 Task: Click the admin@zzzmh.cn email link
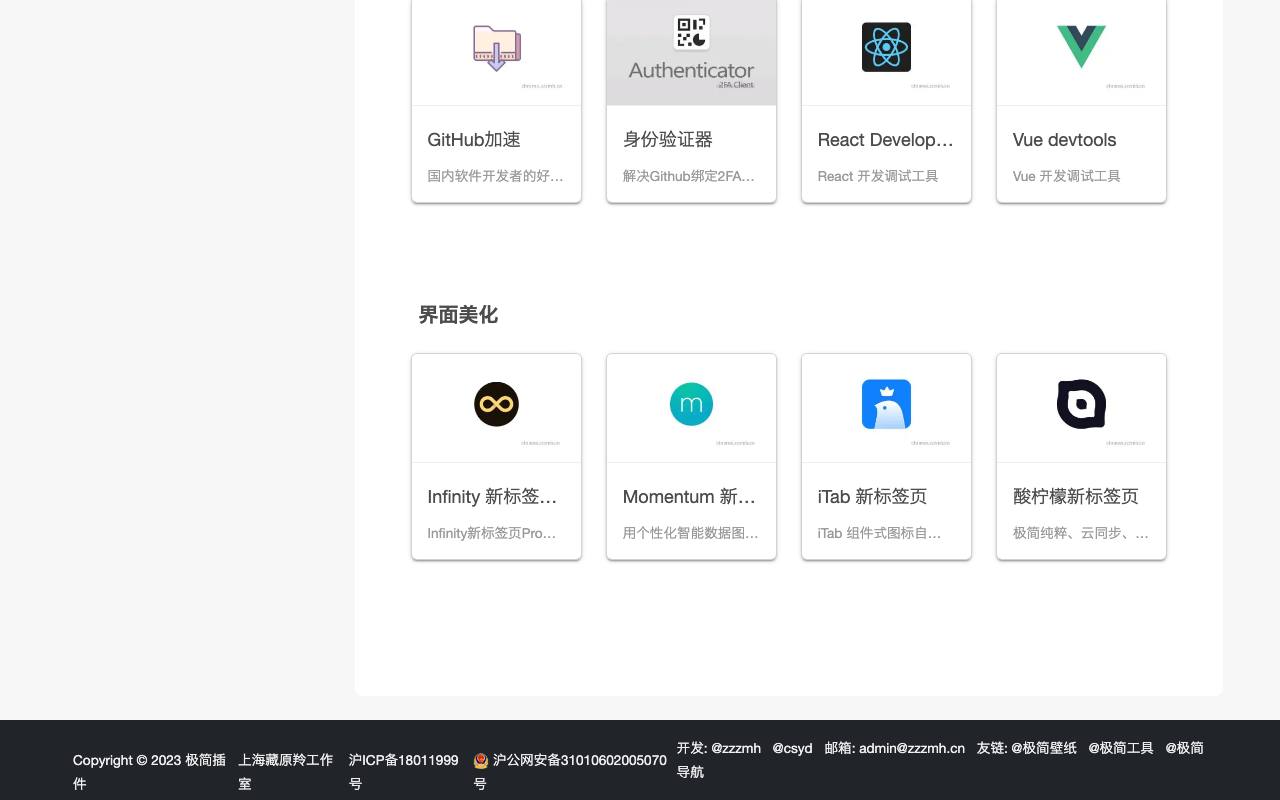click(x=912, y=748)
